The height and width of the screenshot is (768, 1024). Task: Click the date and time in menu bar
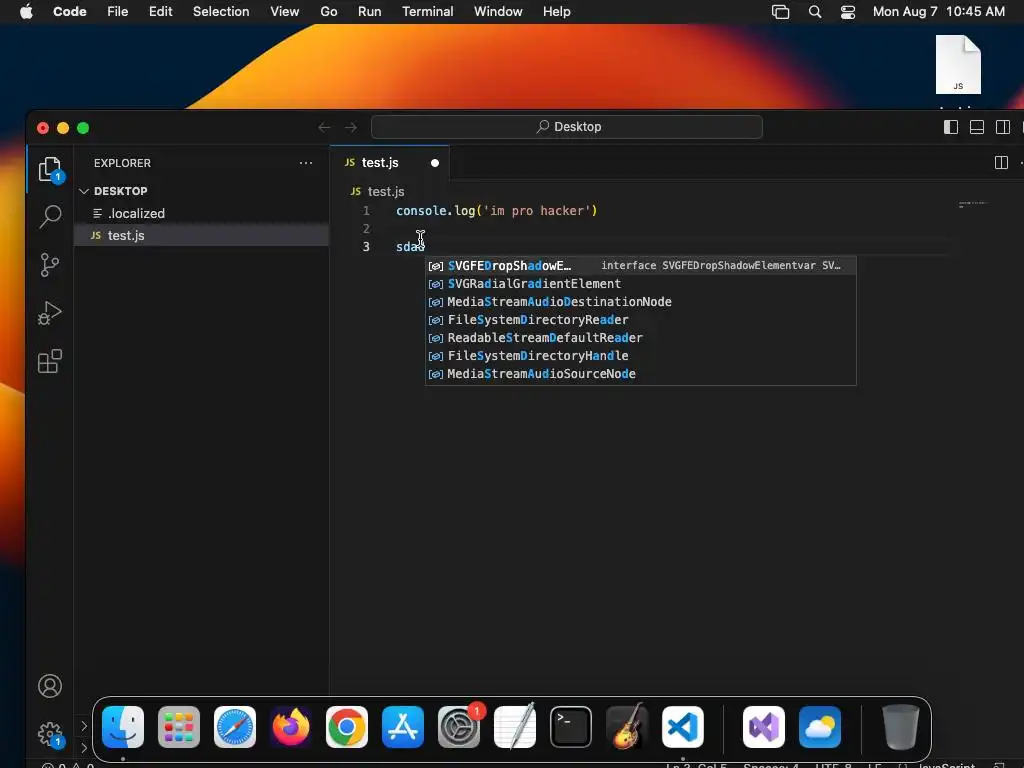coord(938,12)
